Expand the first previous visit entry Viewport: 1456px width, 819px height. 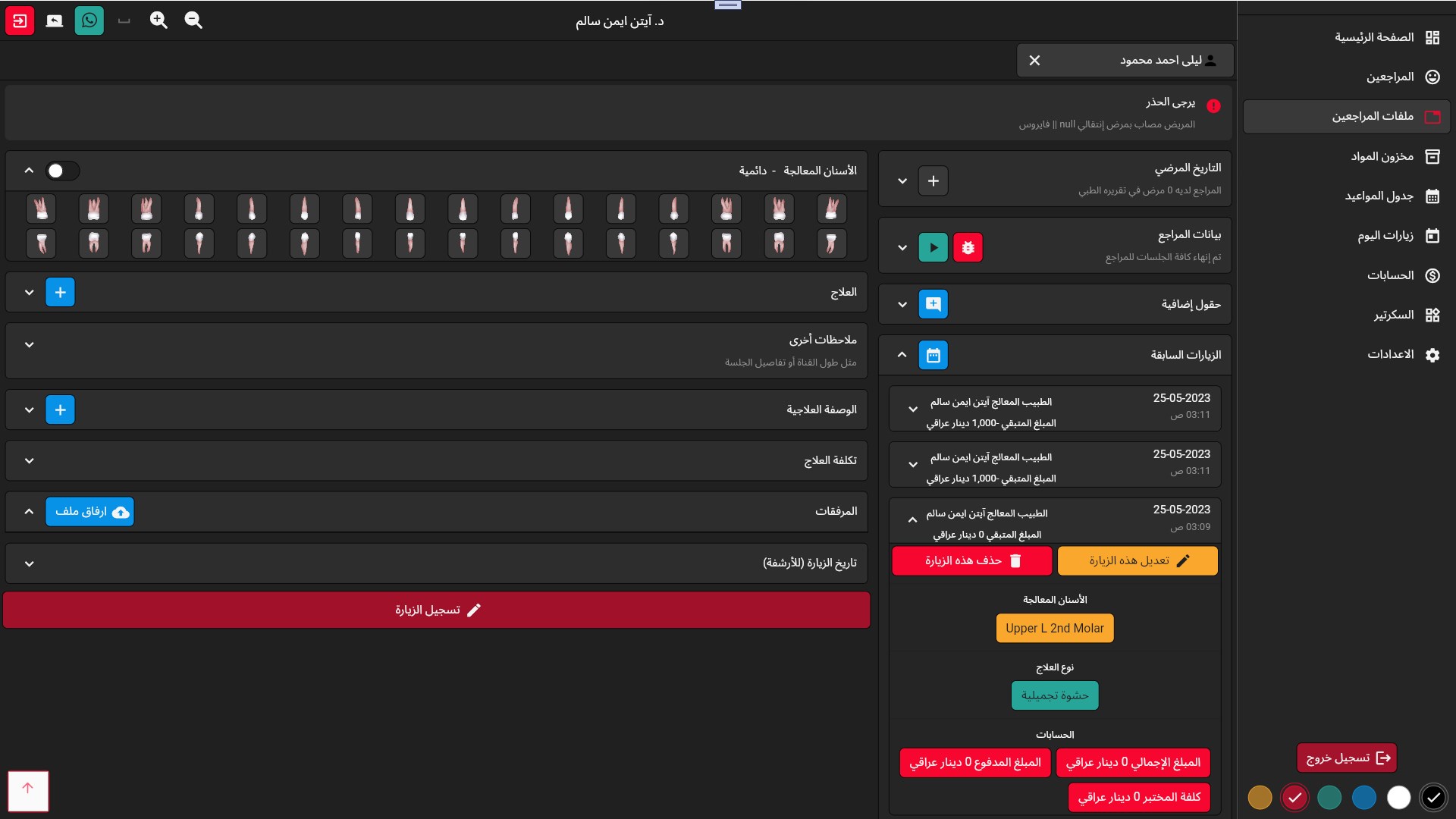point(913,409)
